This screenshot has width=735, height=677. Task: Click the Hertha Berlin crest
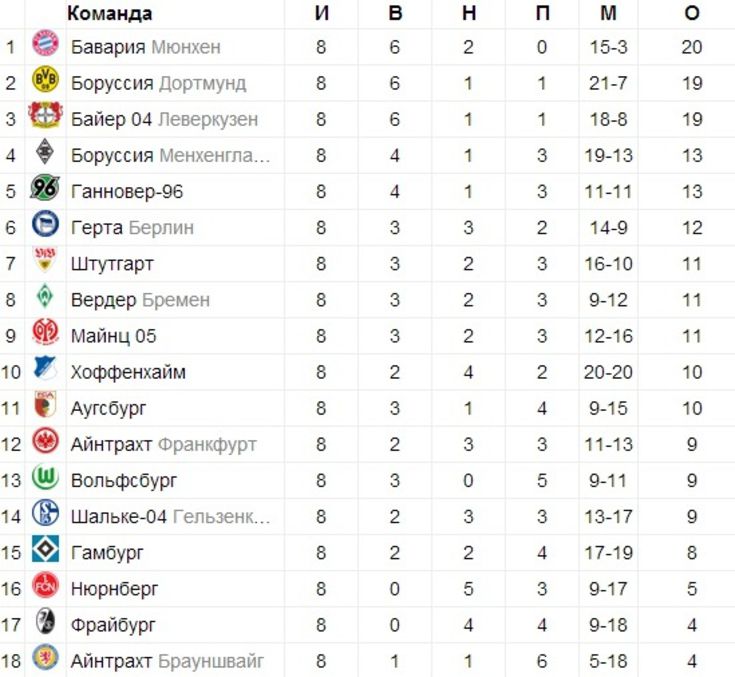pyautogui.click(x=45, y=224)
